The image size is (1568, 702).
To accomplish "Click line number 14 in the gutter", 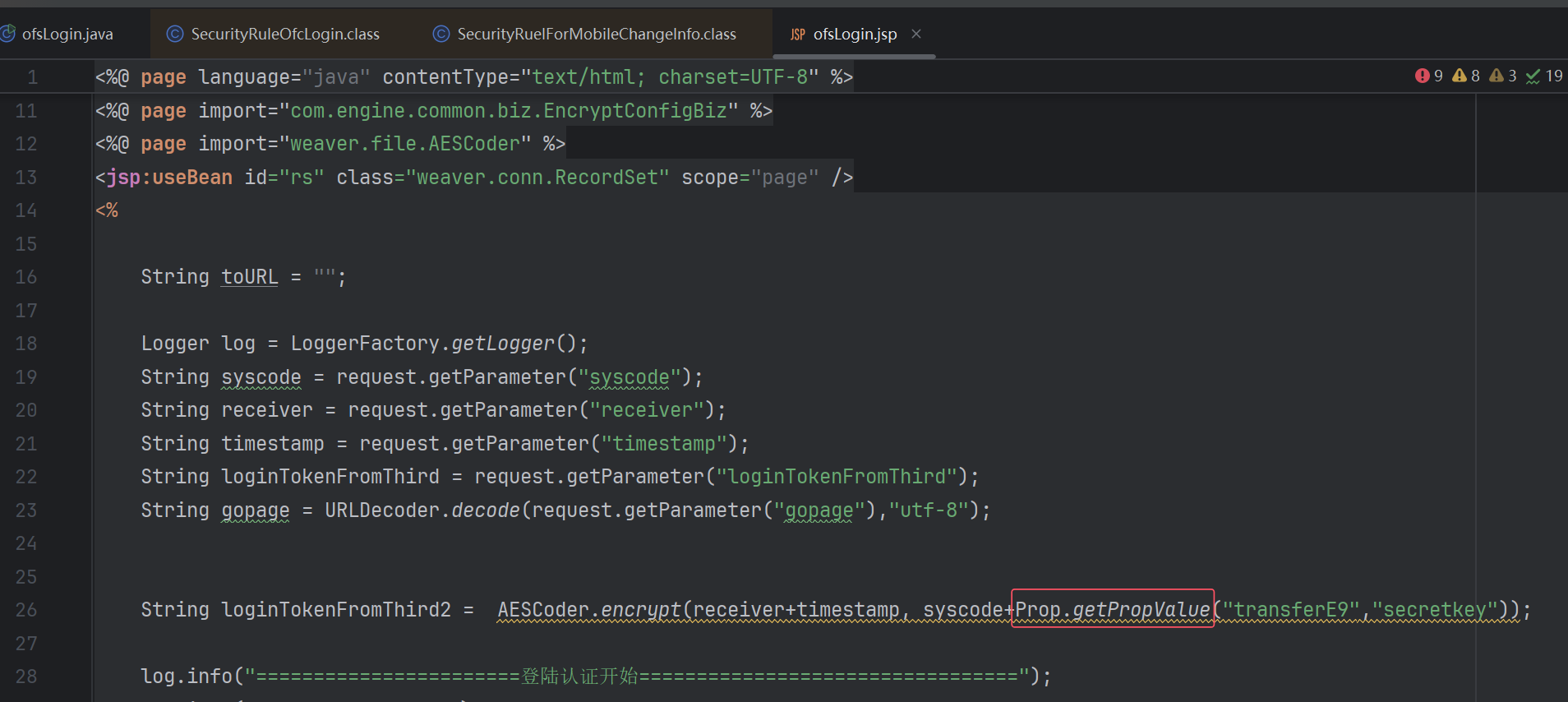I will click(26, 210).
